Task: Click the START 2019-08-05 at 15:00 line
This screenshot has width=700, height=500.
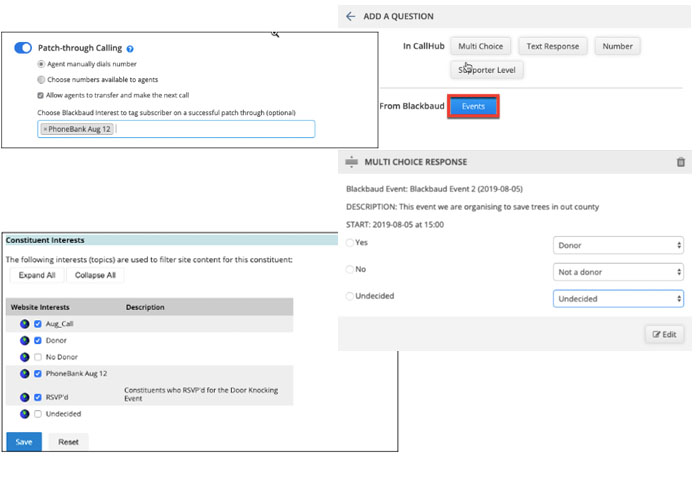Action: [395, 225]
